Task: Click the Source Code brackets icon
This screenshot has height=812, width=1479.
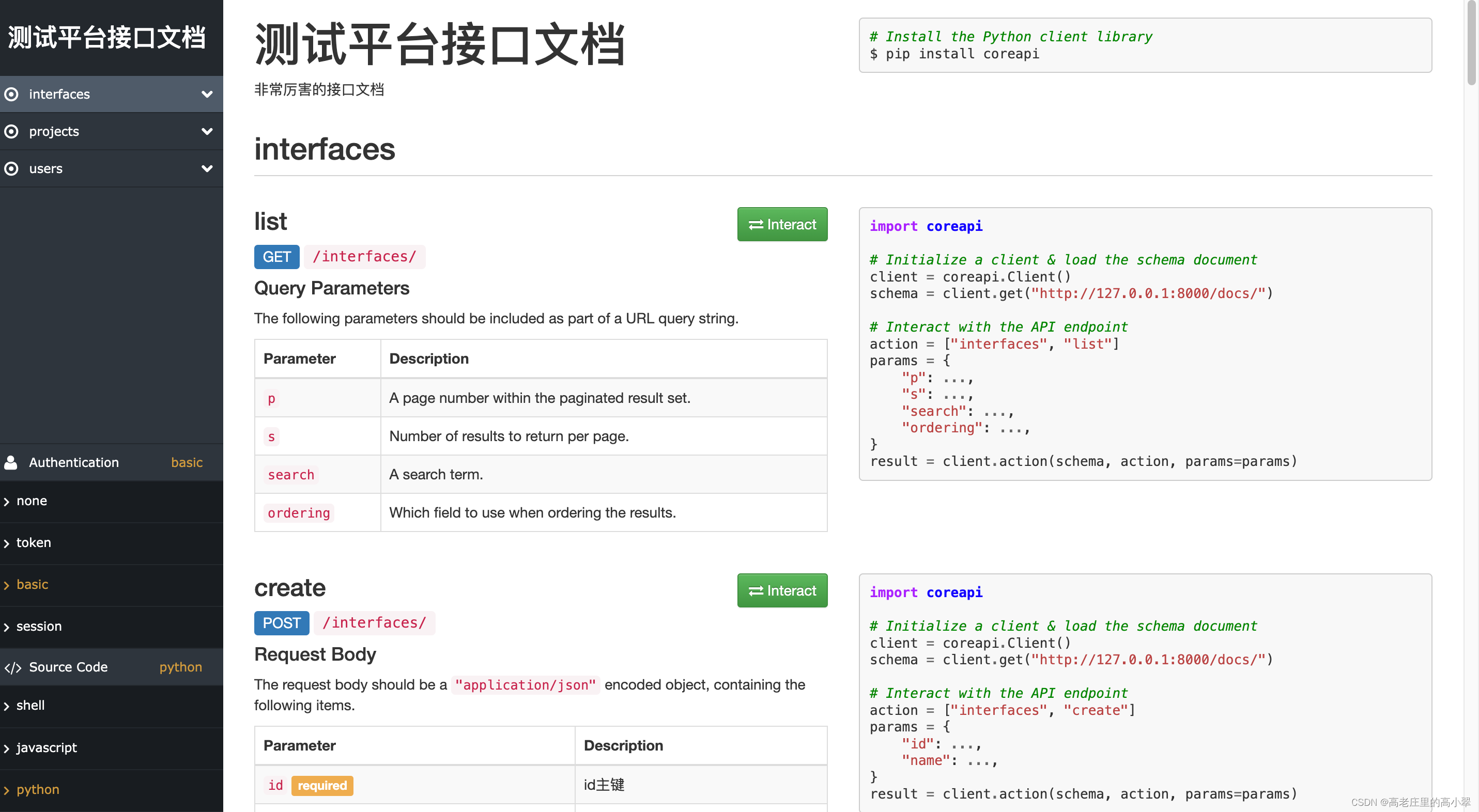Action: pos(12,667)
